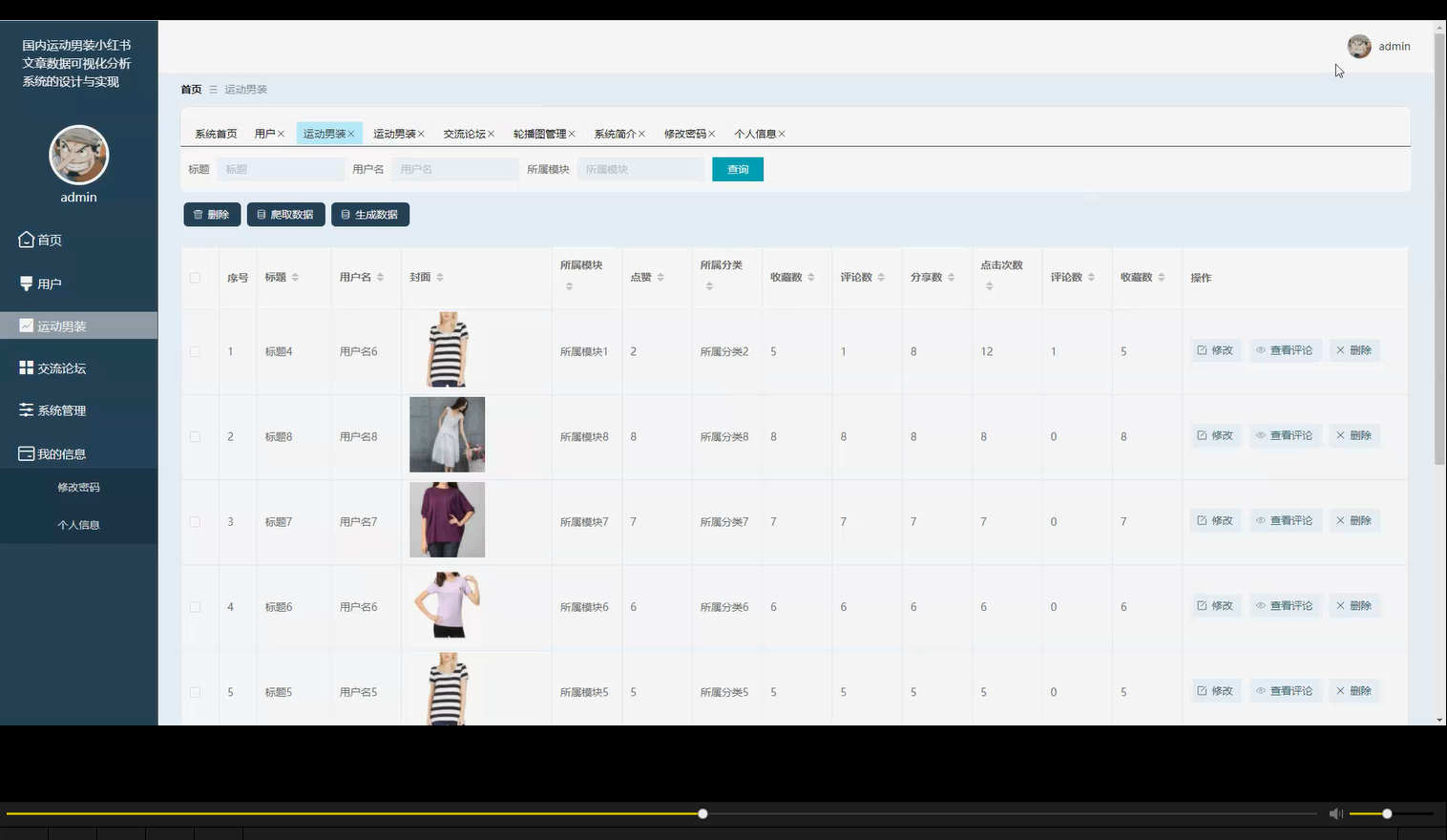
Task: Click 修改 for row 标题5
Action: point(1215,690)
